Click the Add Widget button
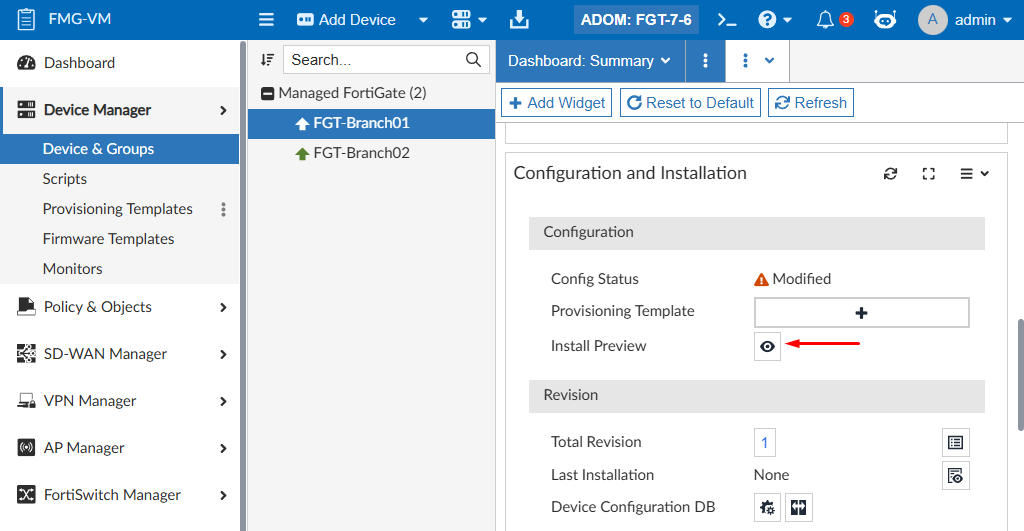The height and width of the screenshot is (531, 1024). (x=556, y=103)
